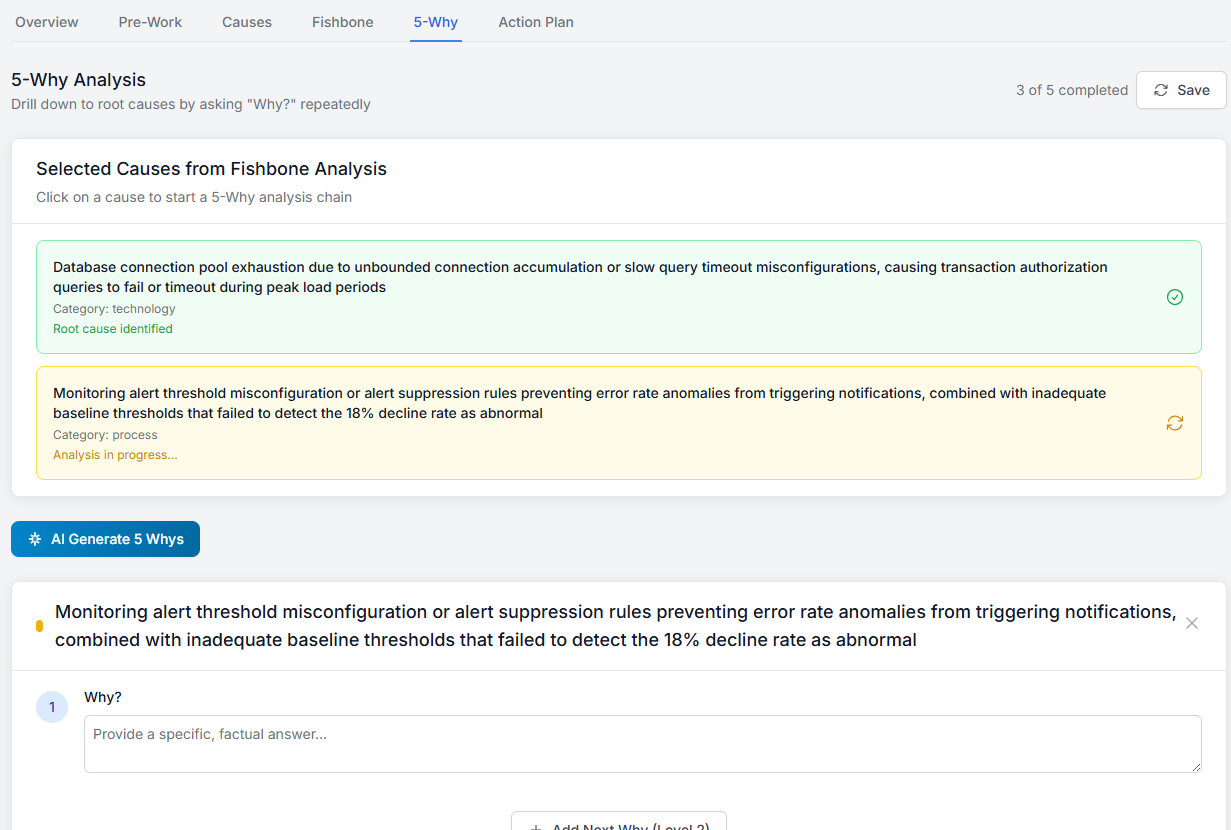Click 'Category: process' label
1231x830 pixels.
[105, 435]
